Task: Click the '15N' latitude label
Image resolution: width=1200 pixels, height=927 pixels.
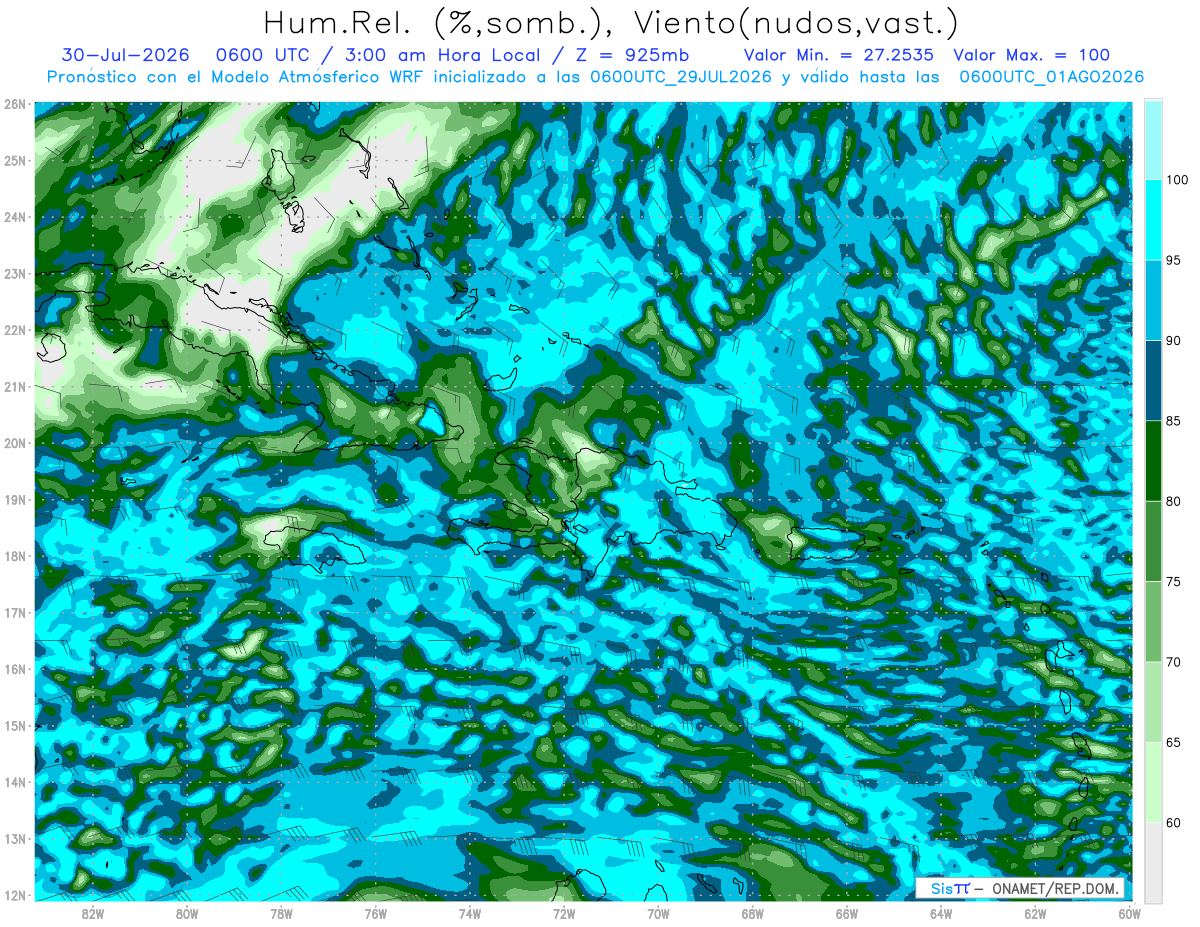Action: tap(15, 725)
